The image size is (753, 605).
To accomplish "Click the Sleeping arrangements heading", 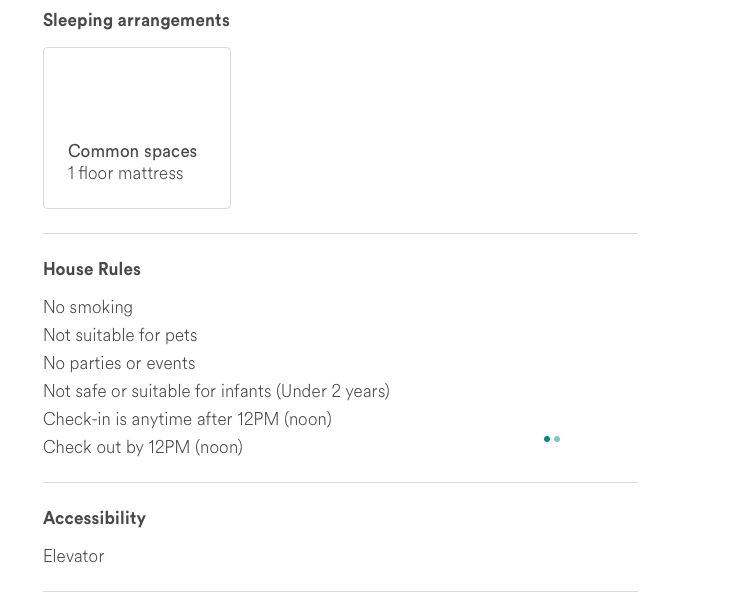I will point(136,21).
